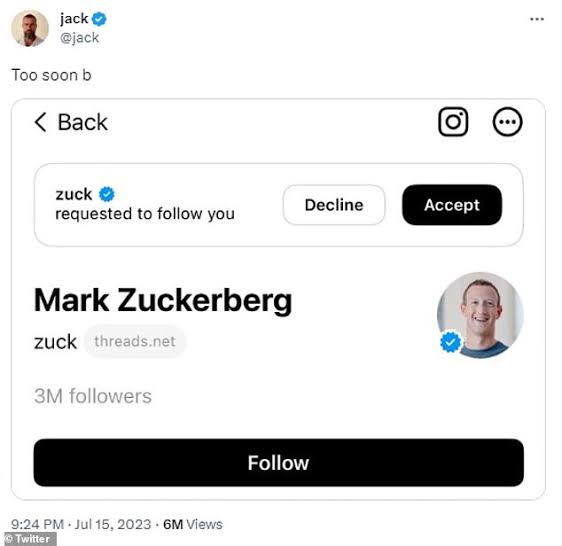The image size is (562, 546).
Task: Open the circled three-dots options menu
Action: tap(507, 122)
